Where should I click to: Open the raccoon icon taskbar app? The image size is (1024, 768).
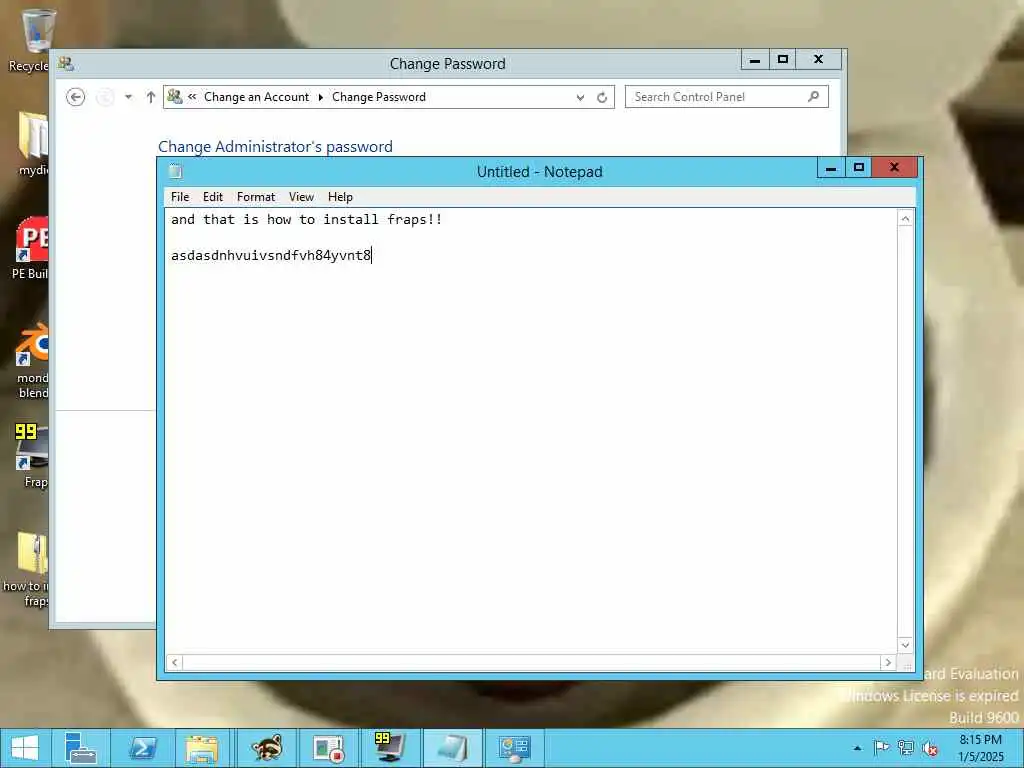(x=266, y=748)
